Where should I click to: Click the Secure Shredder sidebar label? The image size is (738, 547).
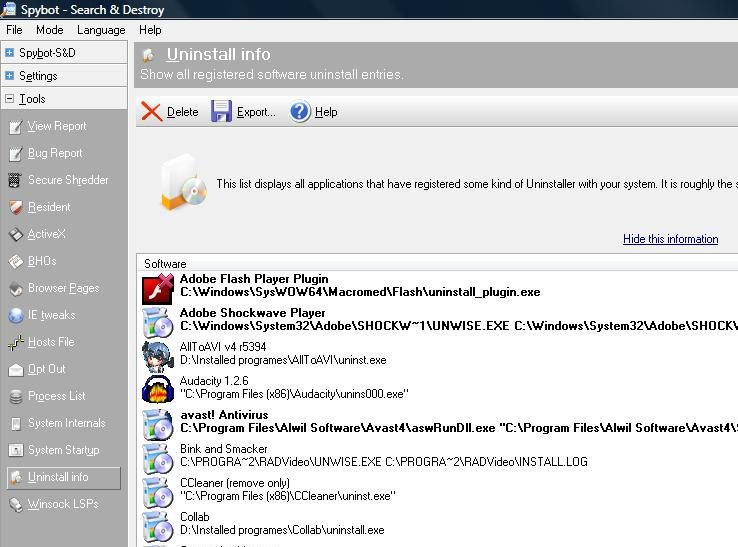[x=68, y=180]
